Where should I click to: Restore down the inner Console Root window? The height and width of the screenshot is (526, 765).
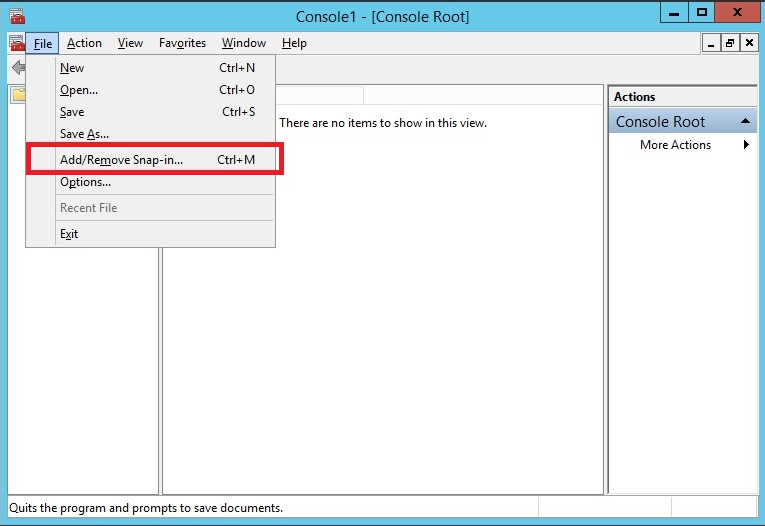729,43
